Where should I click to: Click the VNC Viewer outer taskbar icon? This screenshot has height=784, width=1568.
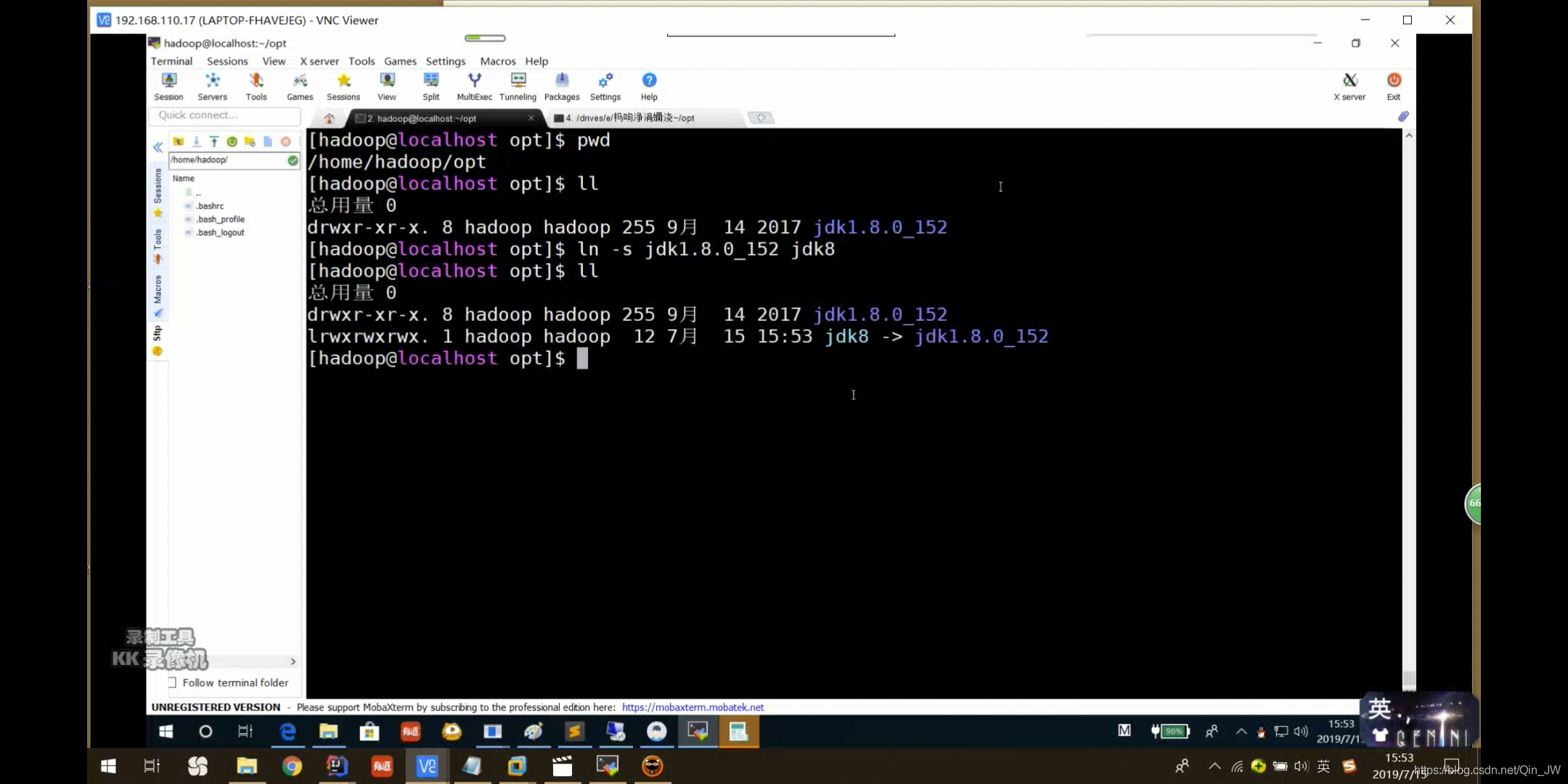(x=427, y=766)
